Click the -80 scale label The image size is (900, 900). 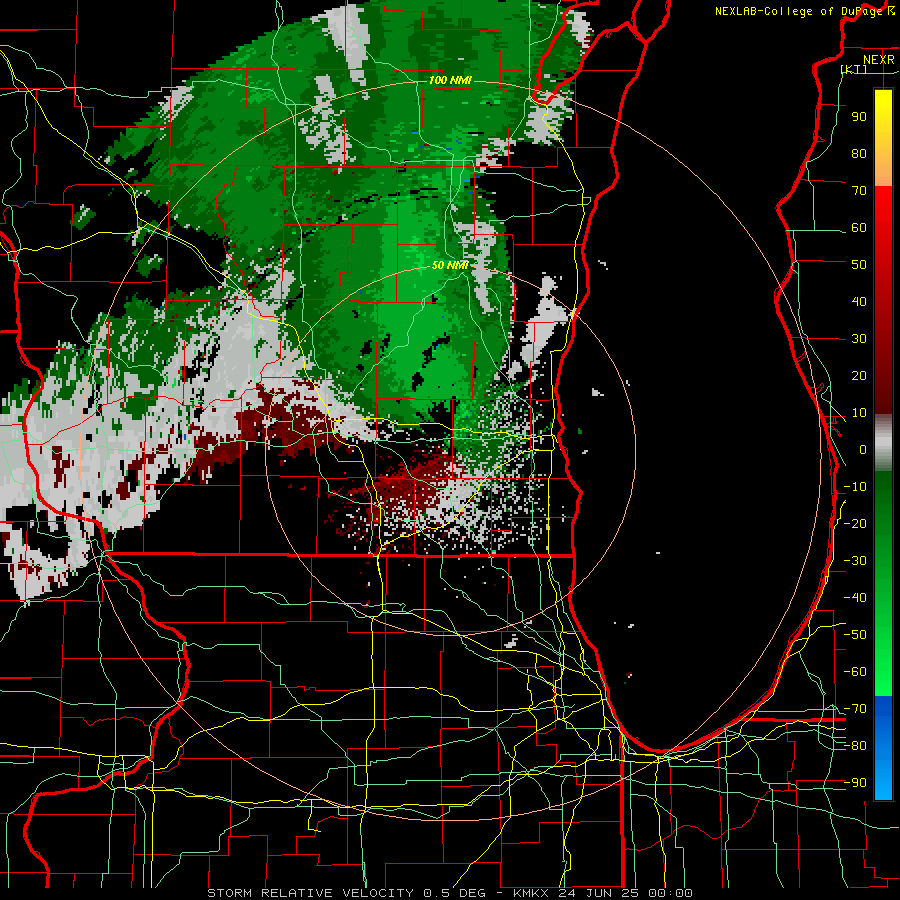855,746
